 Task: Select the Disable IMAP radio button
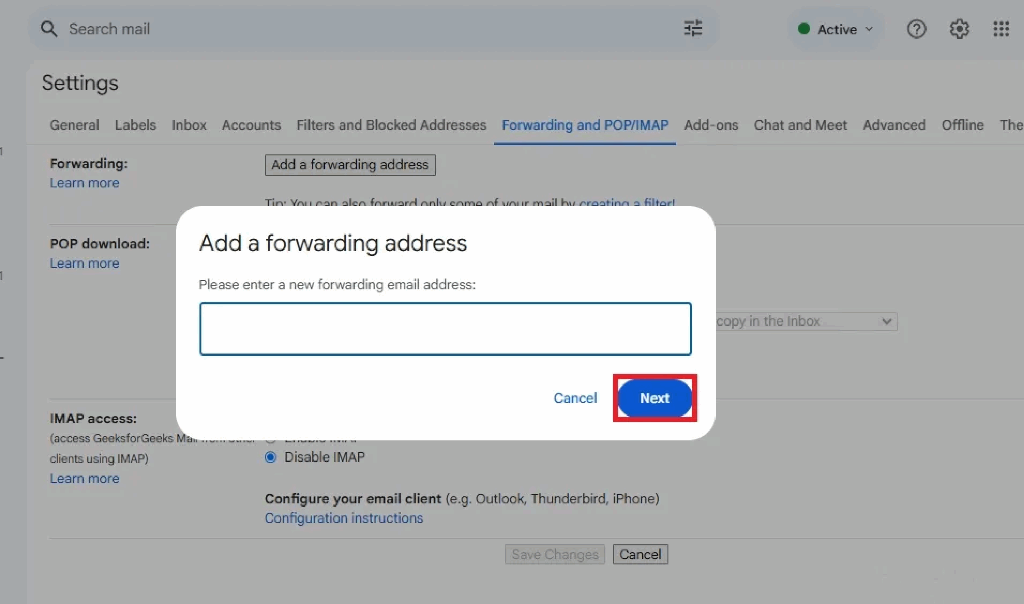pyautogui.click(x=271, y=457)
